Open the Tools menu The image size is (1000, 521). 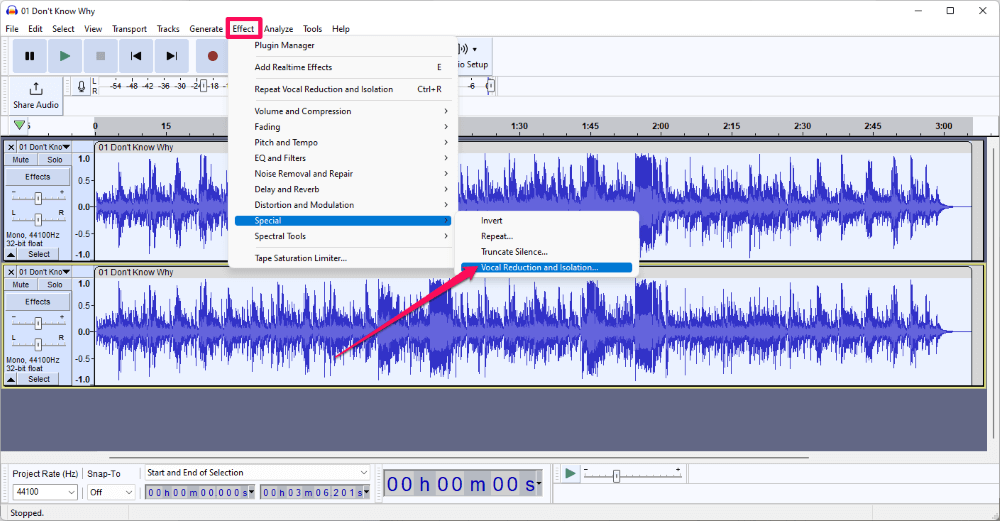(312, 29)
